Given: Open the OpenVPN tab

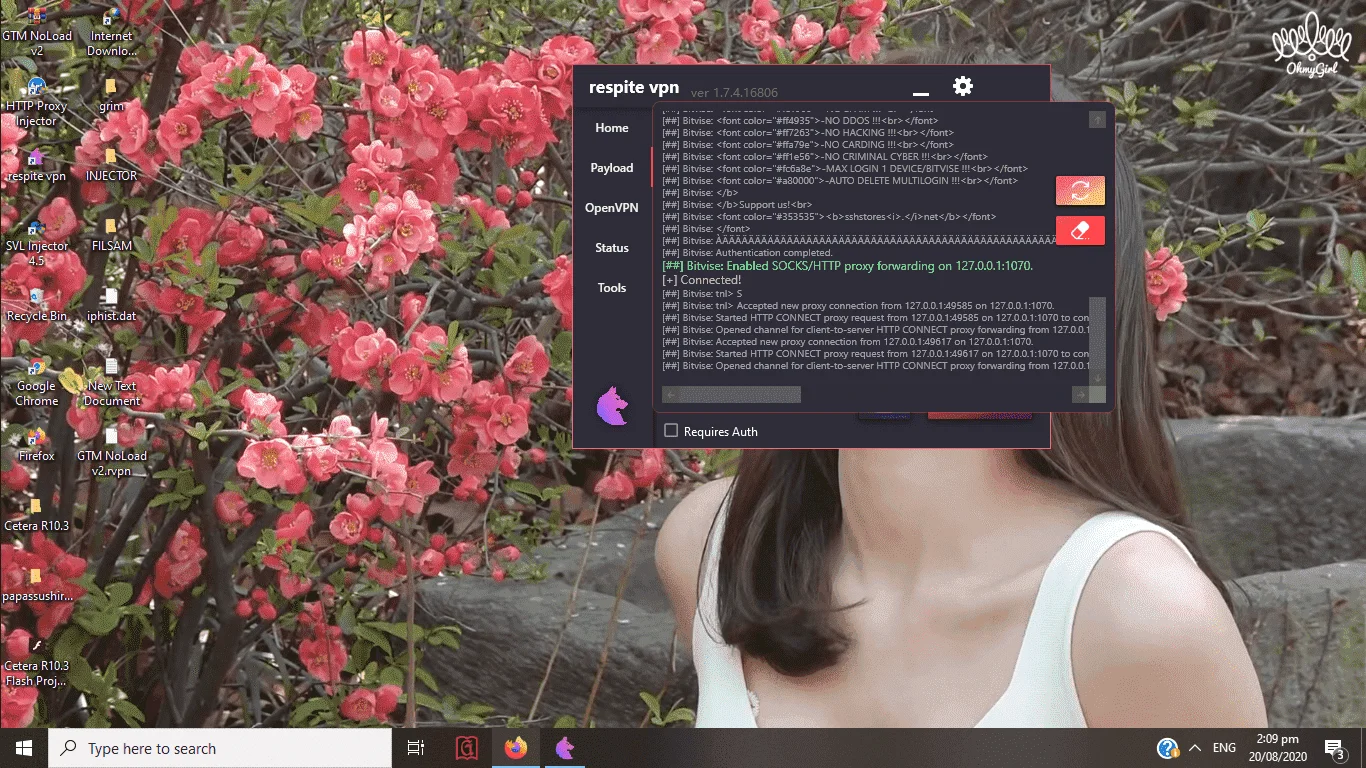Looking at the screenshot, I should 612,208.
